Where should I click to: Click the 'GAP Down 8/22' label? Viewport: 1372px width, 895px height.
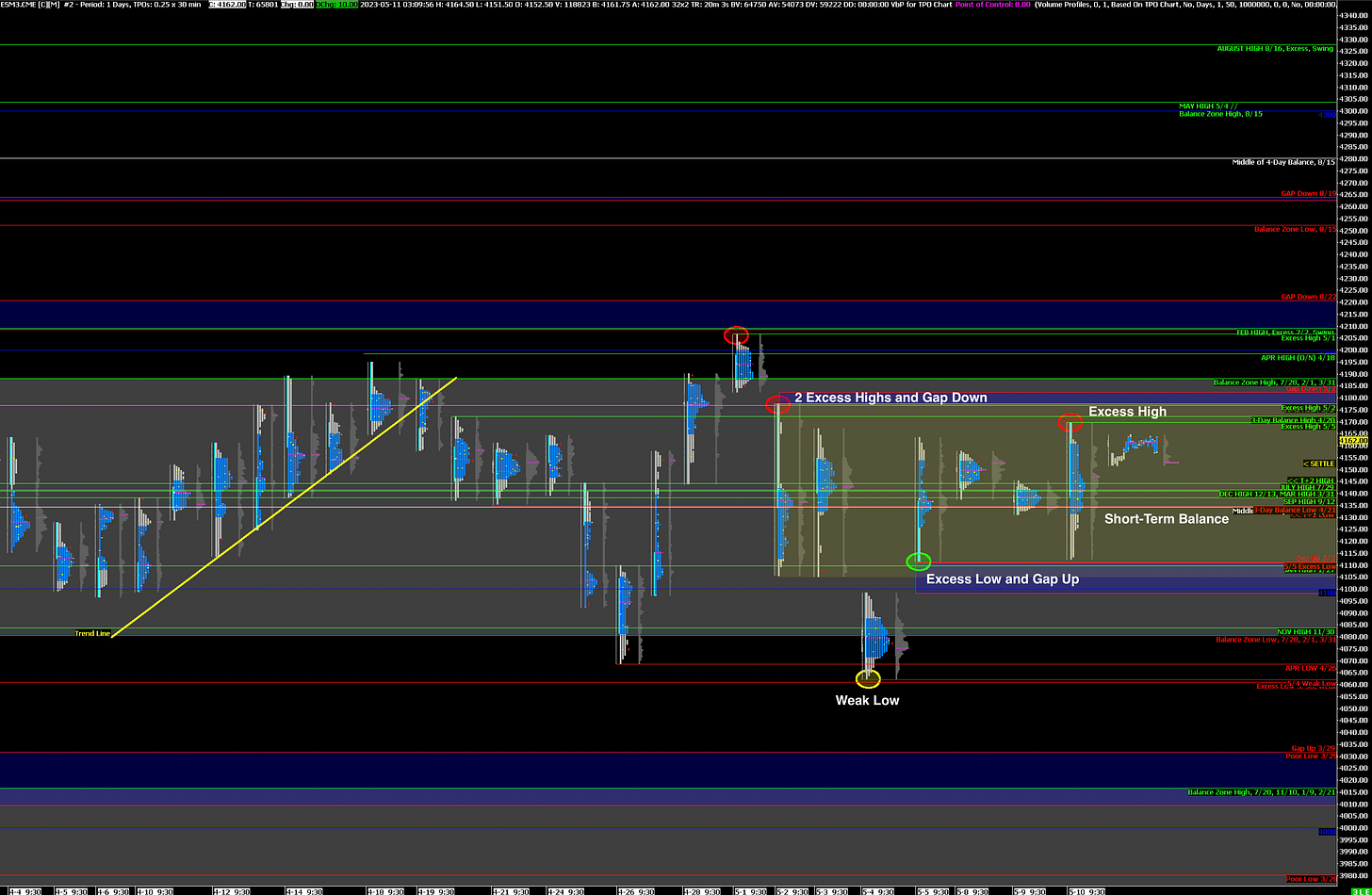click(x=1308, y=297)
